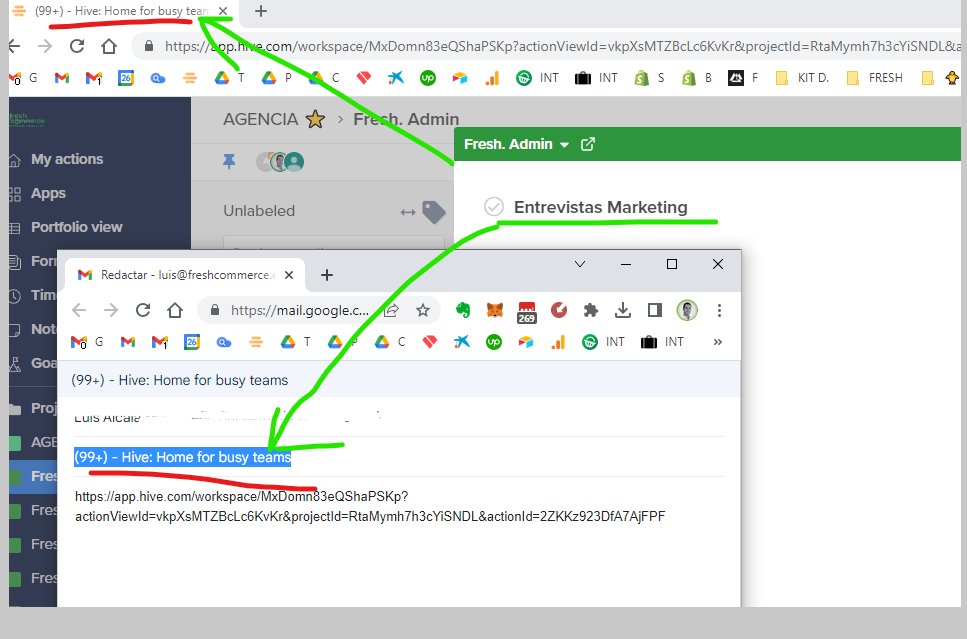Open action in new window icon
Viewport: 967px width, 639px height.
(x=588, y=144)
